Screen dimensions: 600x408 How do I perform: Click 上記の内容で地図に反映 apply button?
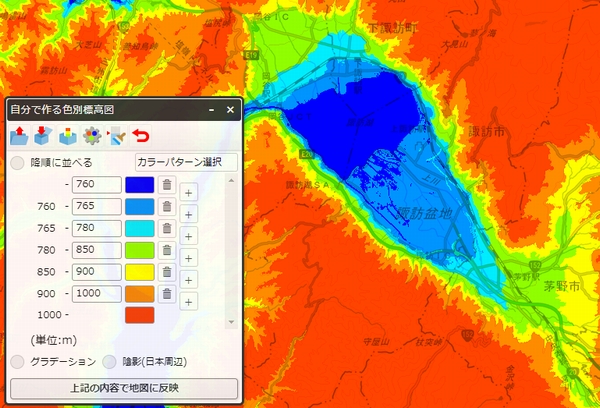124,387
